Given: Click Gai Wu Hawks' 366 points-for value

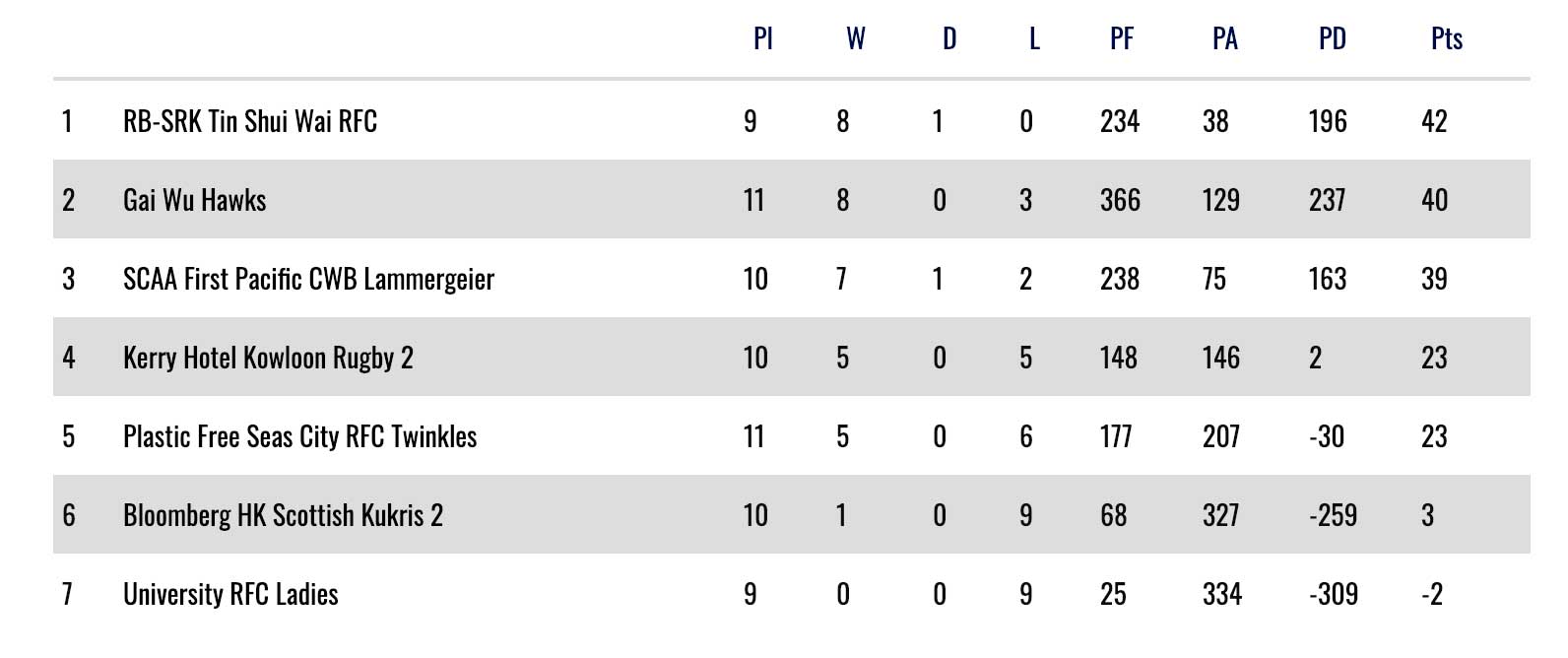Looking at the screenshot, I should coord(1120,200).
